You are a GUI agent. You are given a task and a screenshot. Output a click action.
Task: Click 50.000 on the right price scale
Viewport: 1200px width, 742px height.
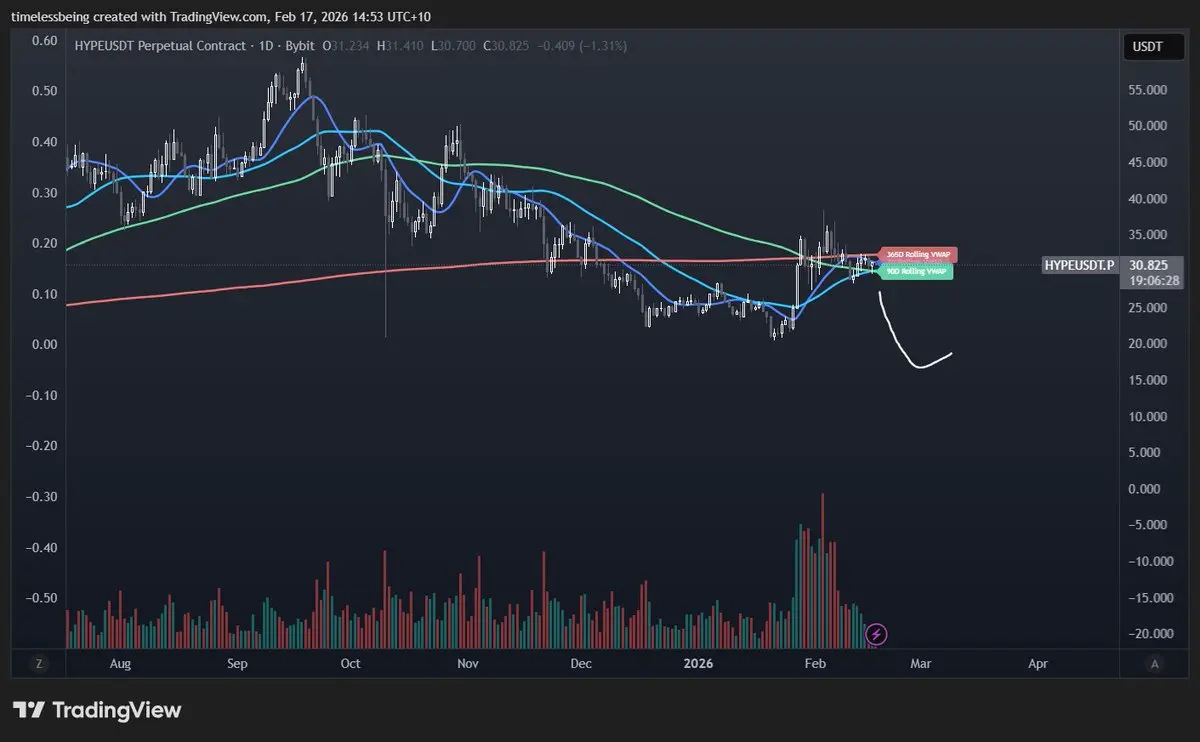pos(1148,126)
